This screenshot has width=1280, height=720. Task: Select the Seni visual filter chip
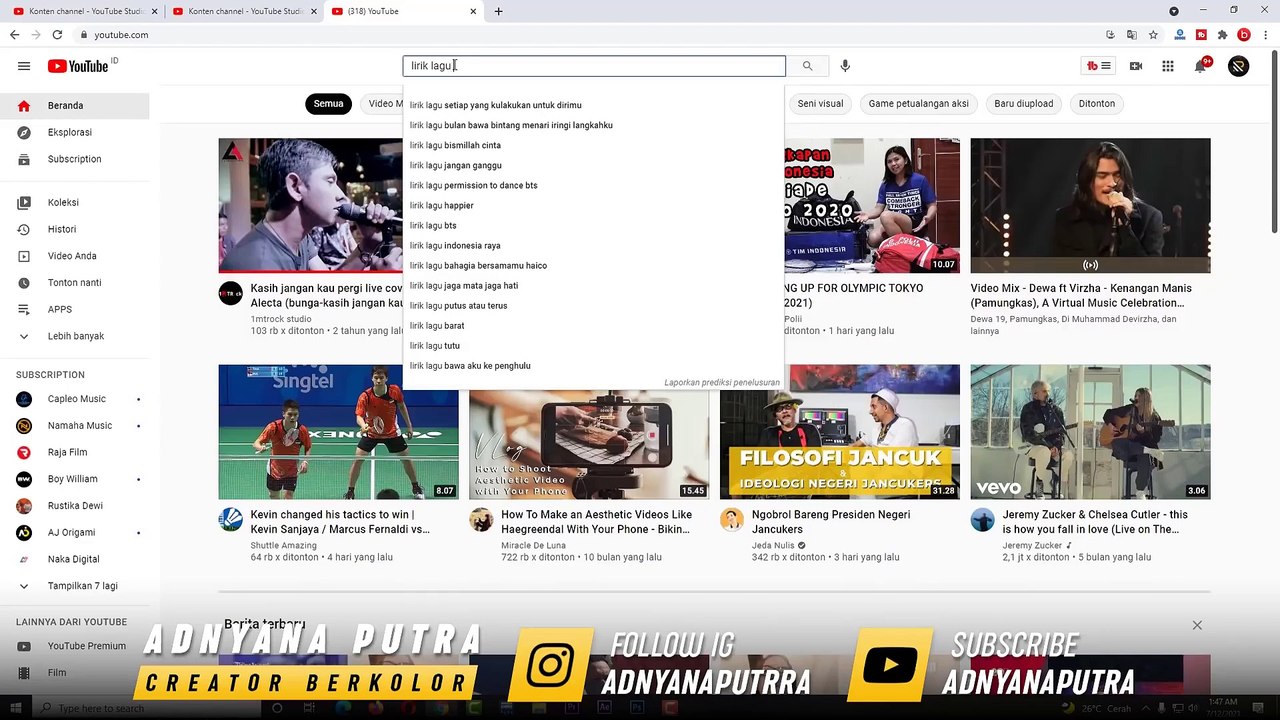click(x=820, y=103)
